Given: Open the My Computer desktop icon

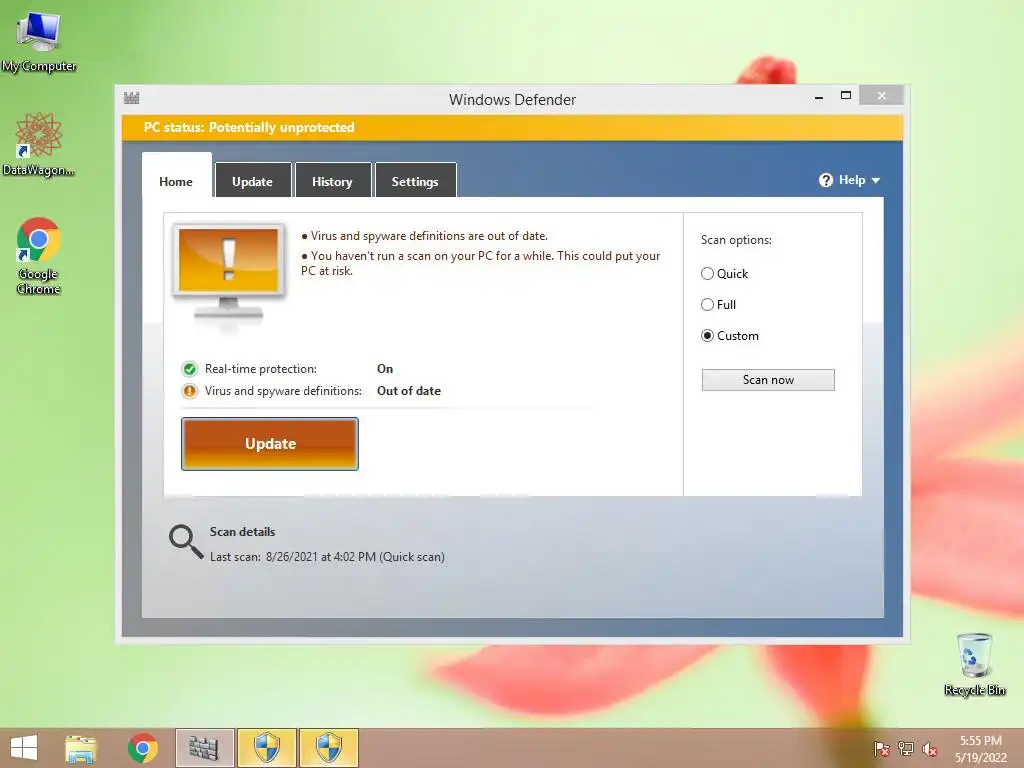Looking at the screenshot, I should pos(39,41).
